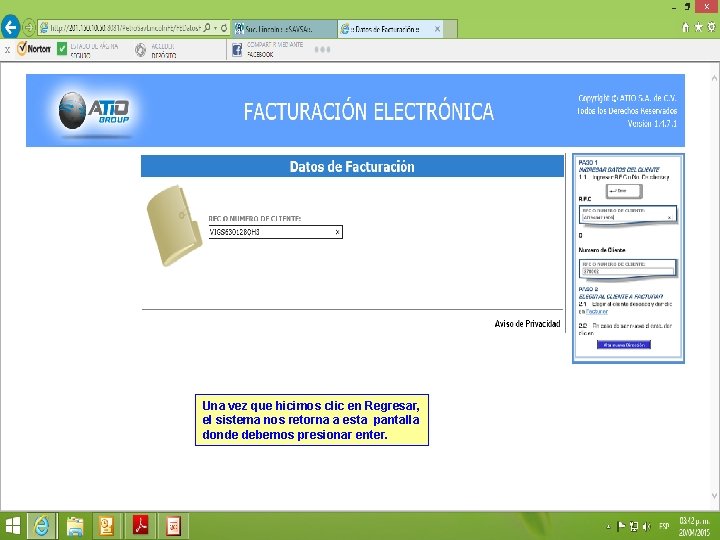Show hidden system tray icons

pyautogui.click(x=609, y=527)
